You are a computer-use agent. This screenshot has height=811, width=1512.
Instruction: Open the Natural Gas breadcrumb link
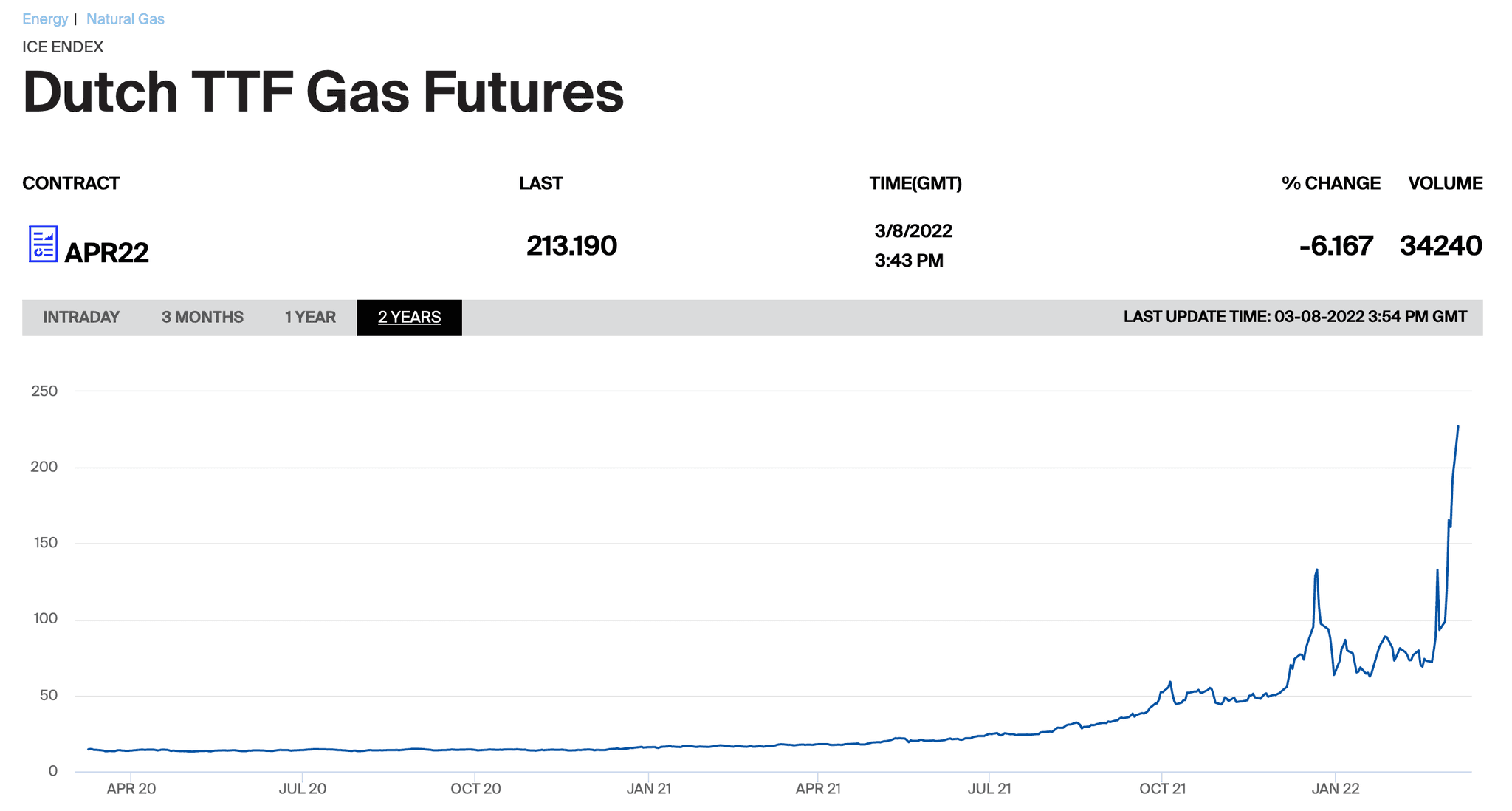pyautogui.click(x=125, y=18)
